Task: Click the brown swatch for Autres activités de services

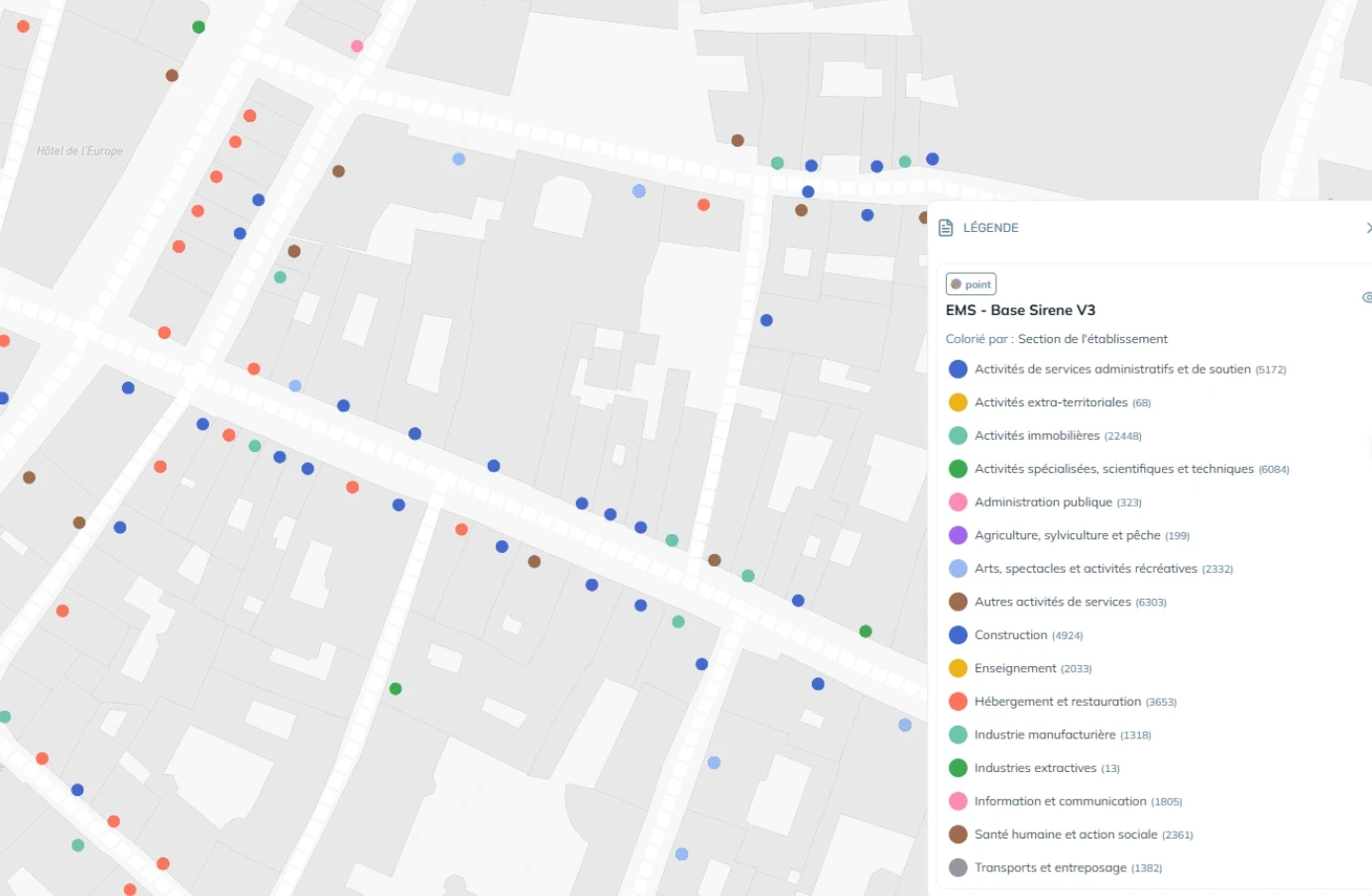Action: (958, 602)
